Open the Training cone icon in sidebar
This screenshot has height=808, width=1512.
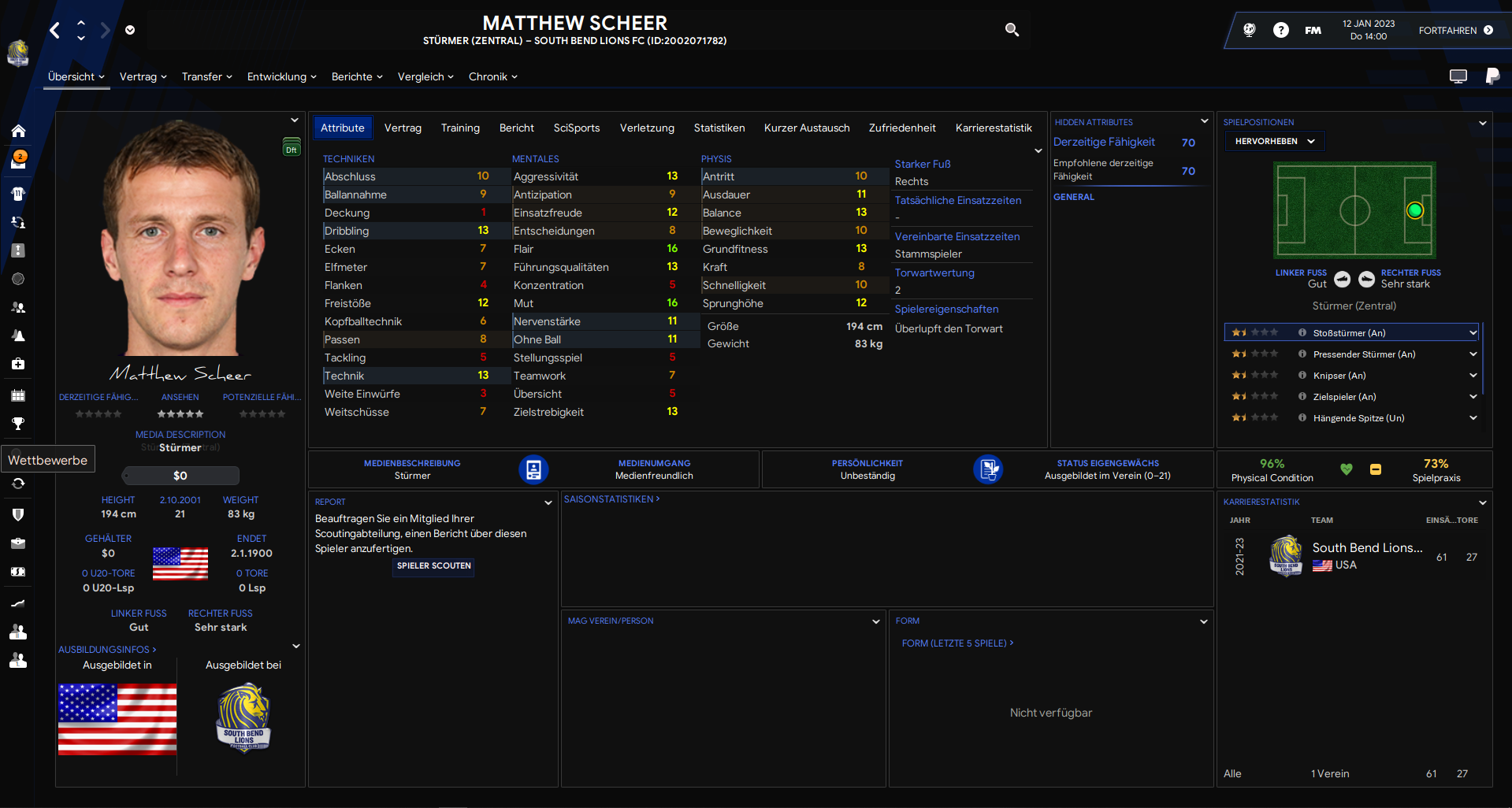pos(18,335)
